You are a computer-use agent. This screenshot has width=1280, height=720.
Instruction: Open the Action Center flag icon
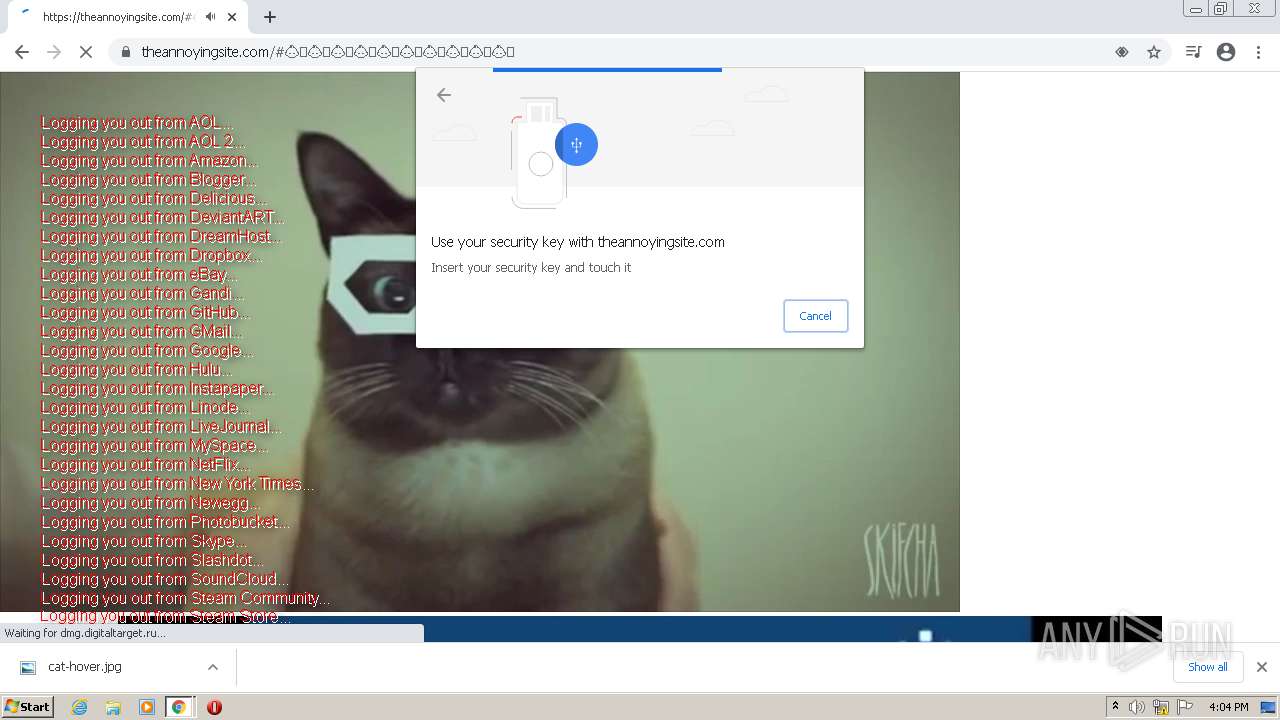[1185, 707]
